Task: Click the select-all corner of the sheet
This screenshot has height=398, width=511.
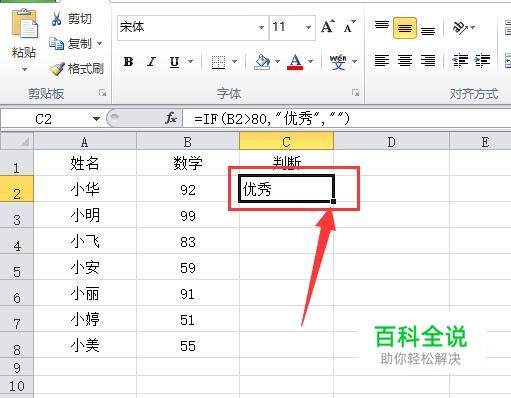Action: tap(17, 141)
